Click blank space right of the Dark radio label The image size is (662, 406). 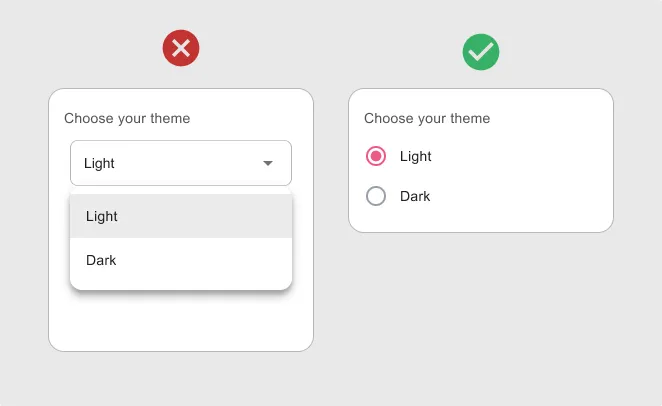point(520,196)
